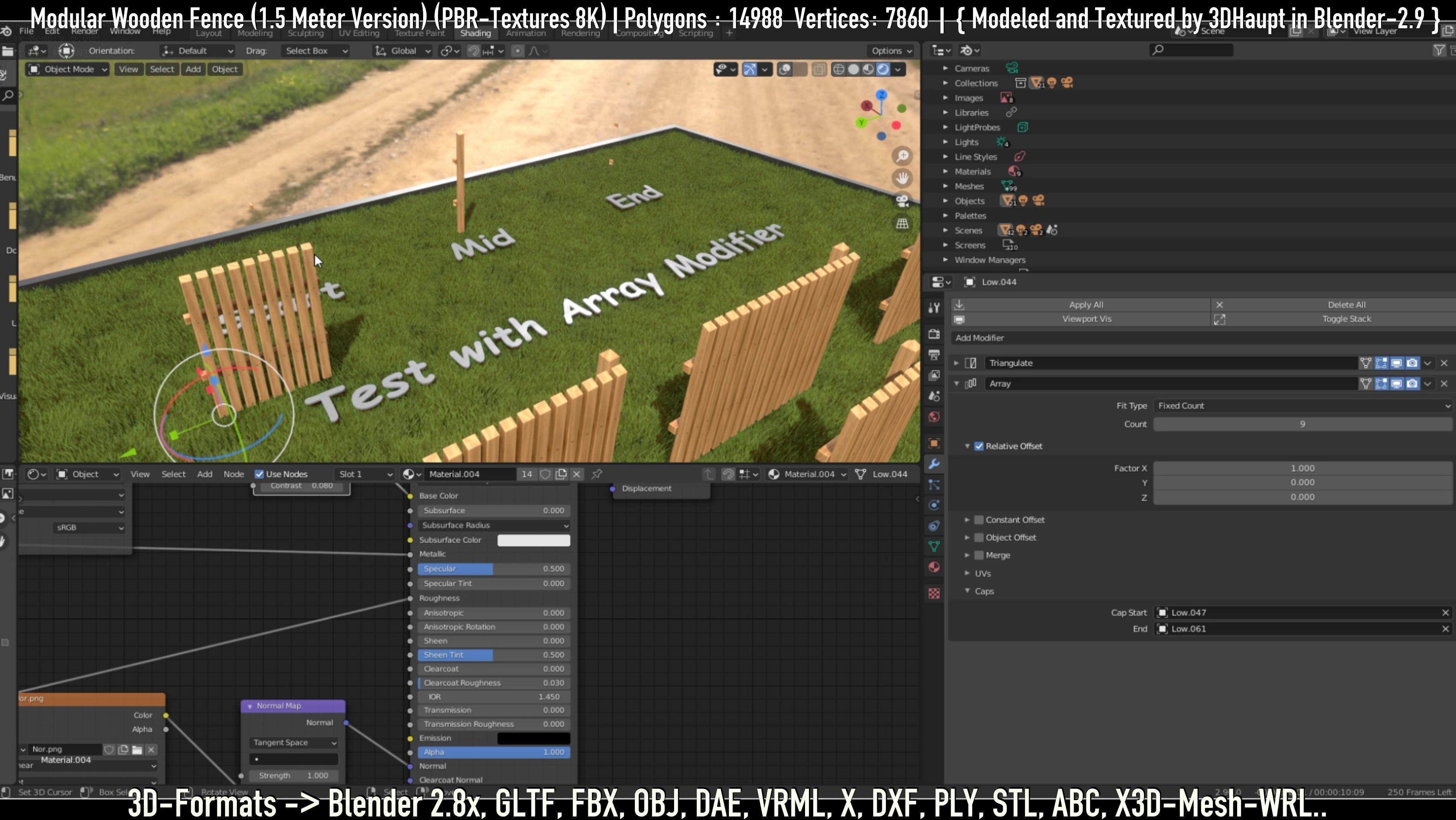Viewport: 1456px width, 820px height.
Task: Toggle the camera view icon in viewport
Action: pos(903,201)
